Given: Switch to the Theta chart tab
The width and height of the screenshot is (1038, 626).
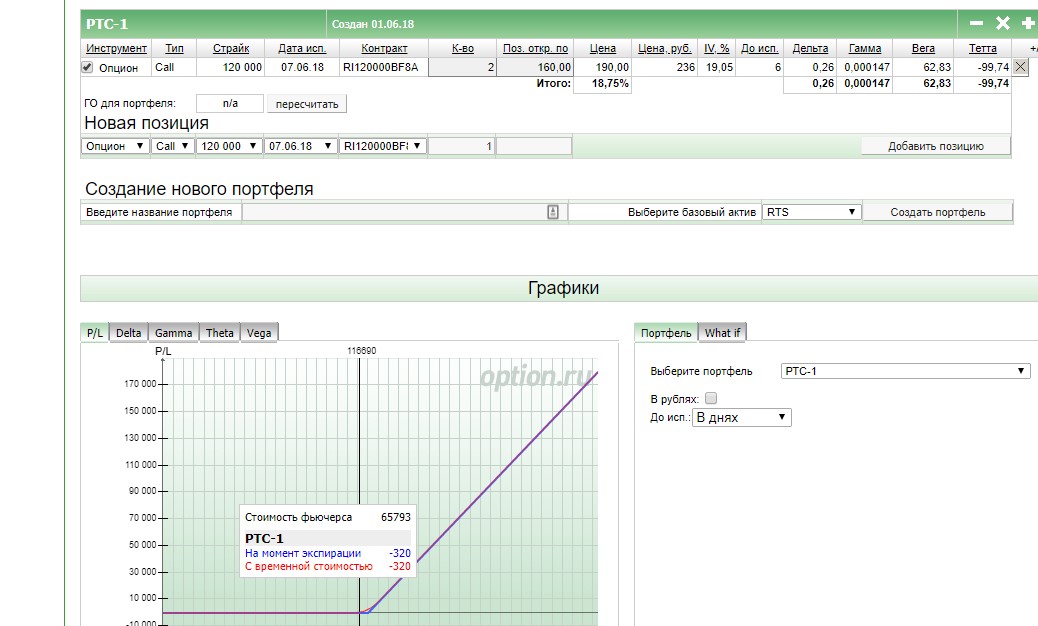Looking at the screenshot, I should 220,333.
